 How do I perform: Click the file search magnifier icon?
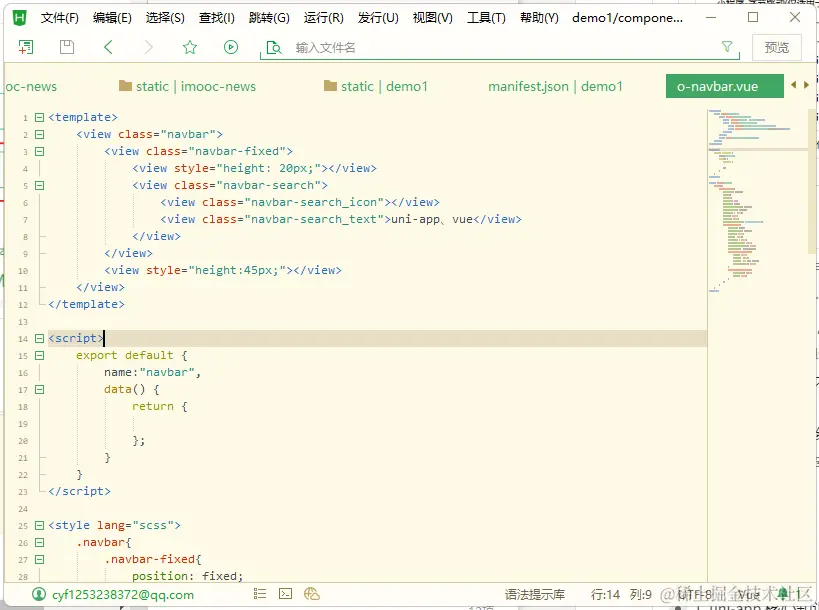274,48
